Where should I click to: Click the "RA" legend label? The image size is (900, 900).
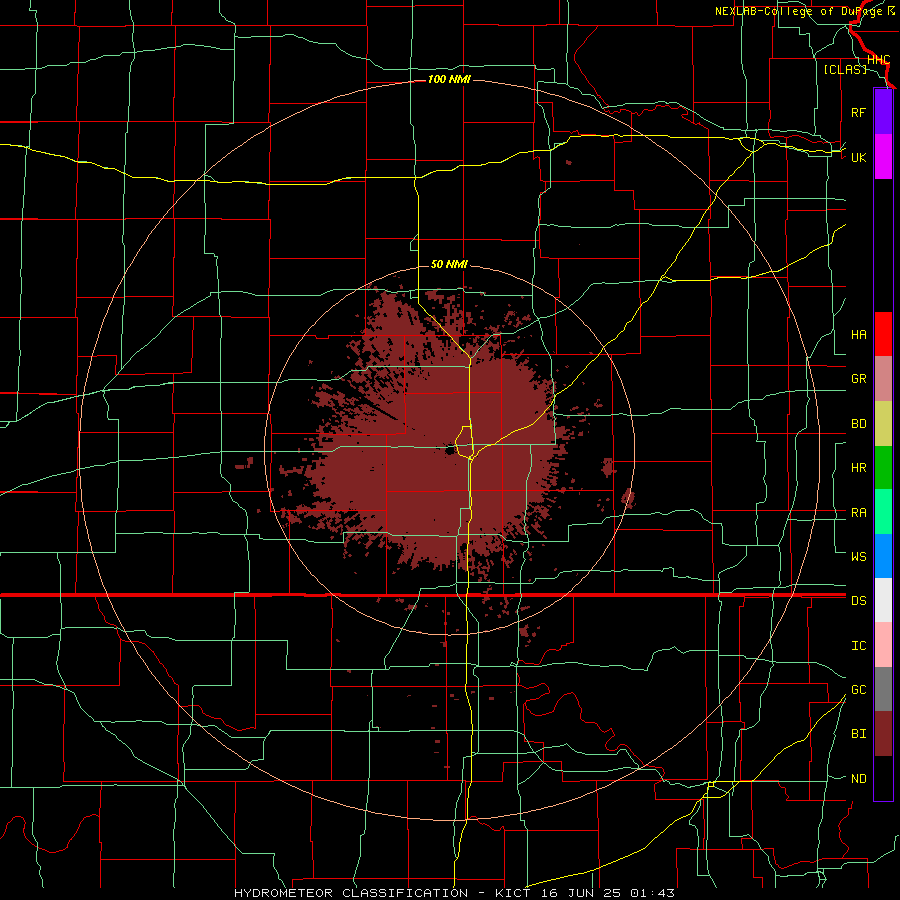[x=858, y=513]
